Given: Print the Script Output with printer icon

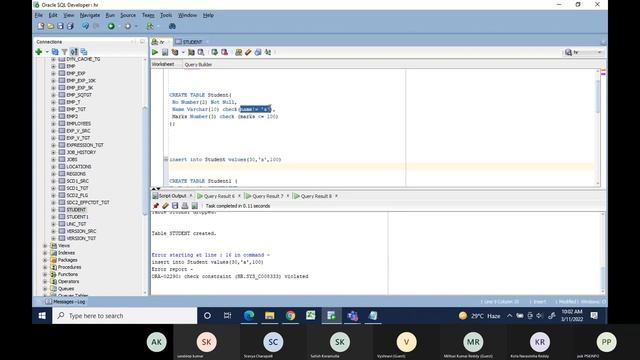Looking at the screenshot, I should tap(185, 206).
